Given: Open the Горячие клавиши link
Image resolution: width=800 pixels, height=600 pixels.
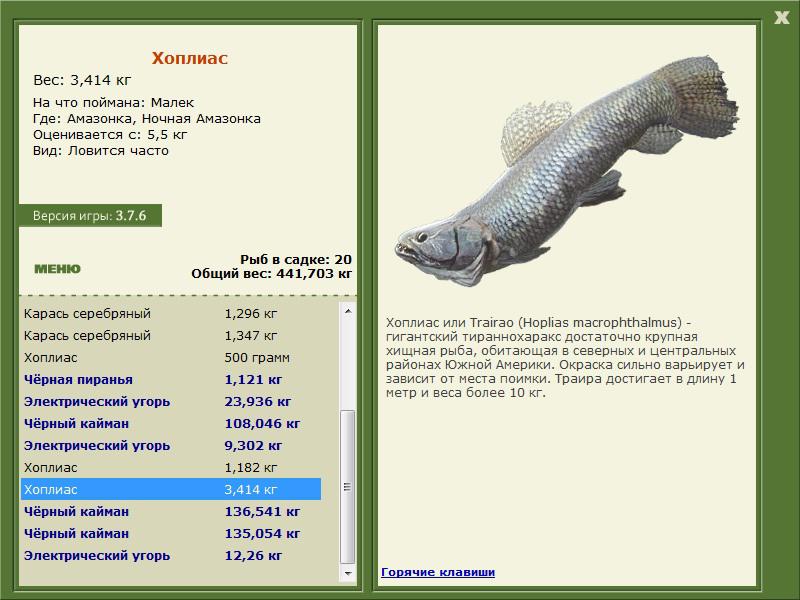Looking at the screenshot, I should point(438,572).
